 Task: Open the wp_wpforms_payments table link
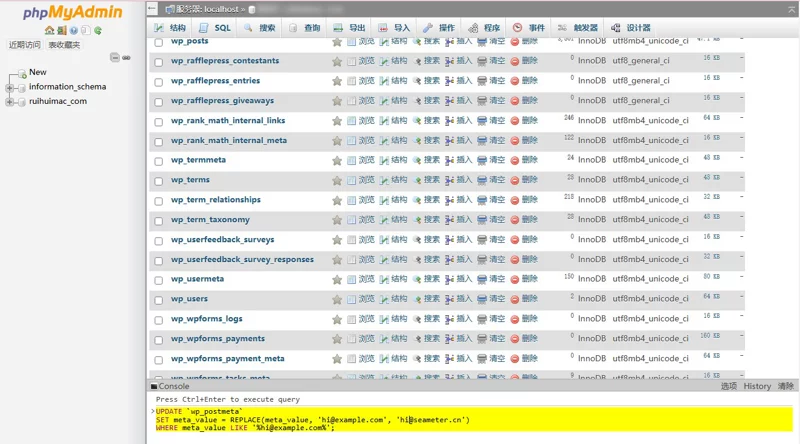pos(218,338)
